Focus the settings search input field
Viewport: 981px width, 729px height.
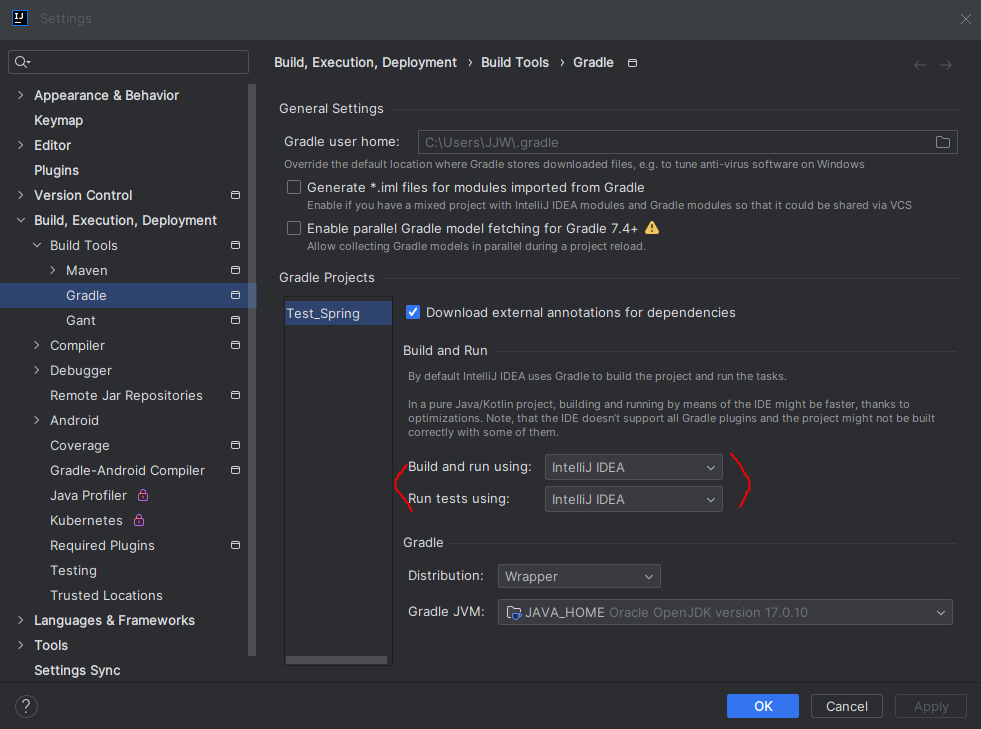pos(128,61)
